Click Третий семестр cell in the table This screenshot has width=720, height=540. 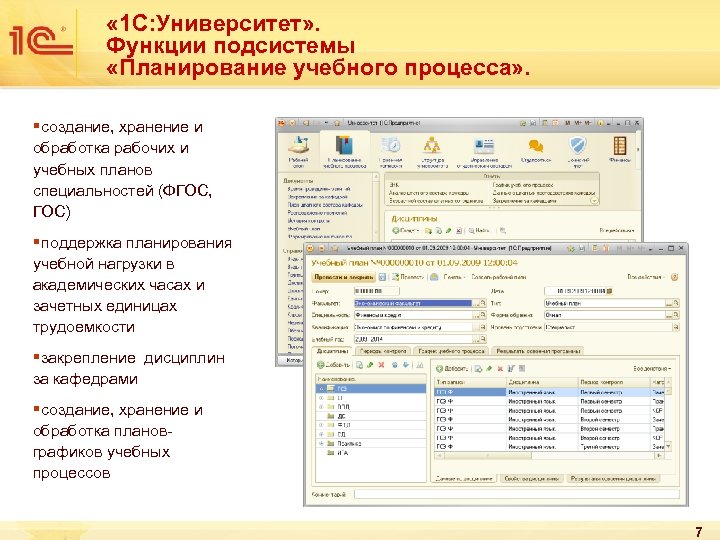[x=614, y=446]
